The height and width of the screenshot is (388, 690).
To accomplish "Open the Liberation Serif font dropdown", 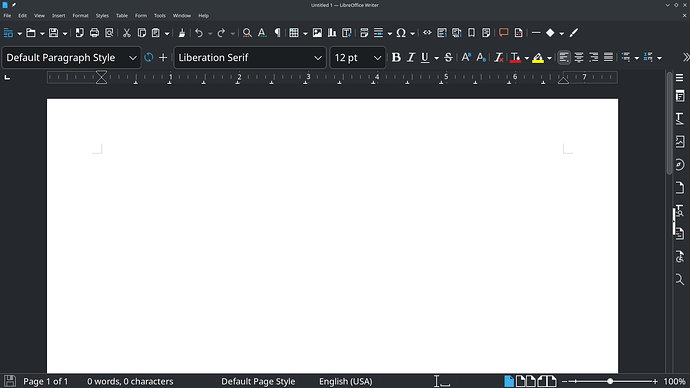I will 318,58.
